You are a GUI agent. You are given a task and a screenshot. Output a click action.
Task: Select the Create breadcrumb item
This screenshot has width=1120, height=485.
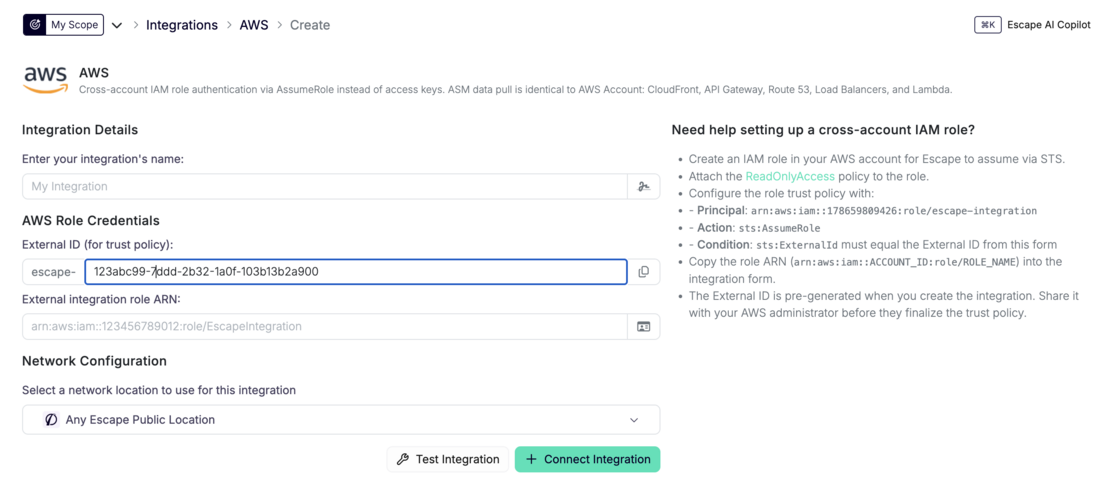point(310,25)
